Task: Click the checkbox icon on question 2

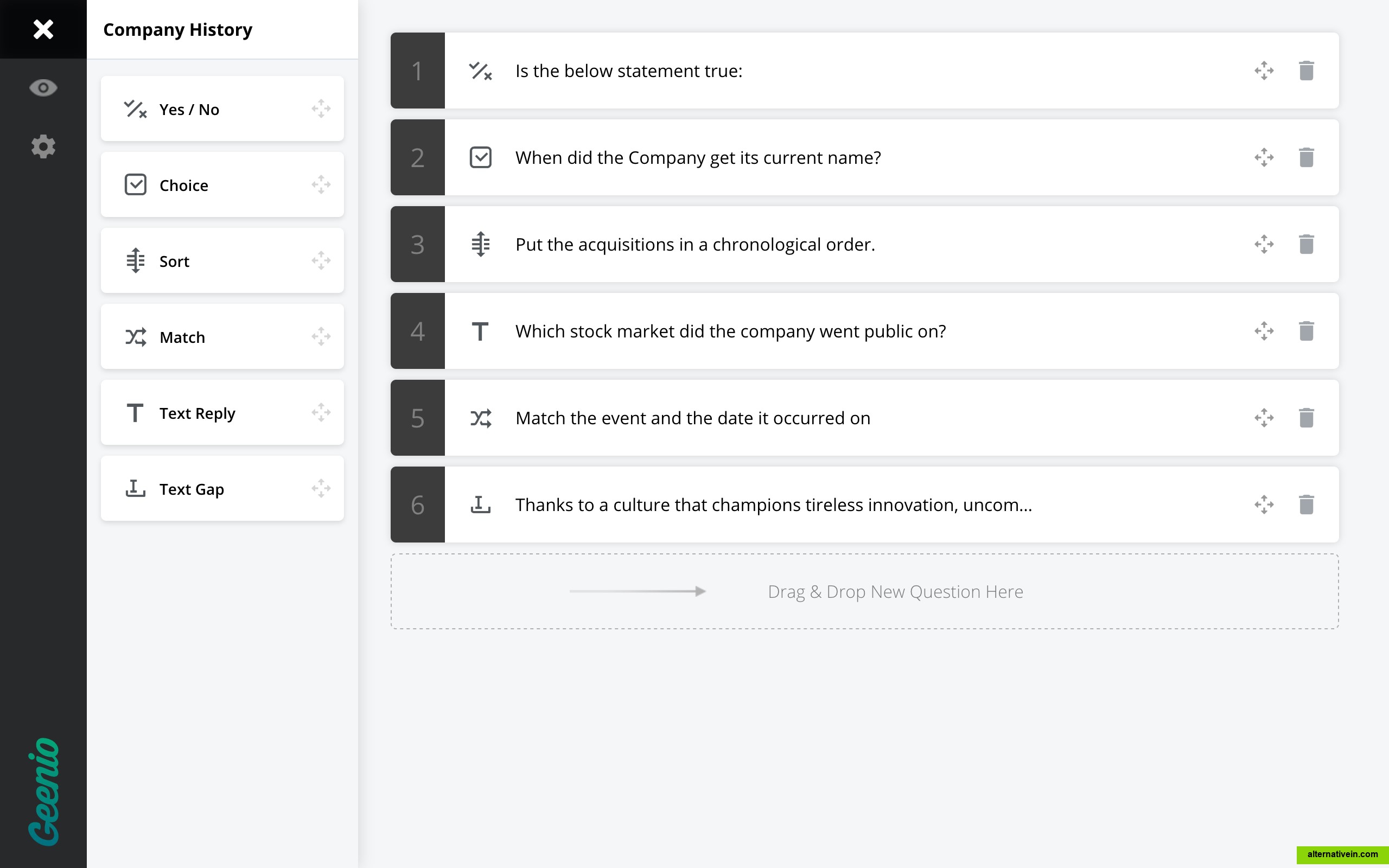Action: pos(480,157)
